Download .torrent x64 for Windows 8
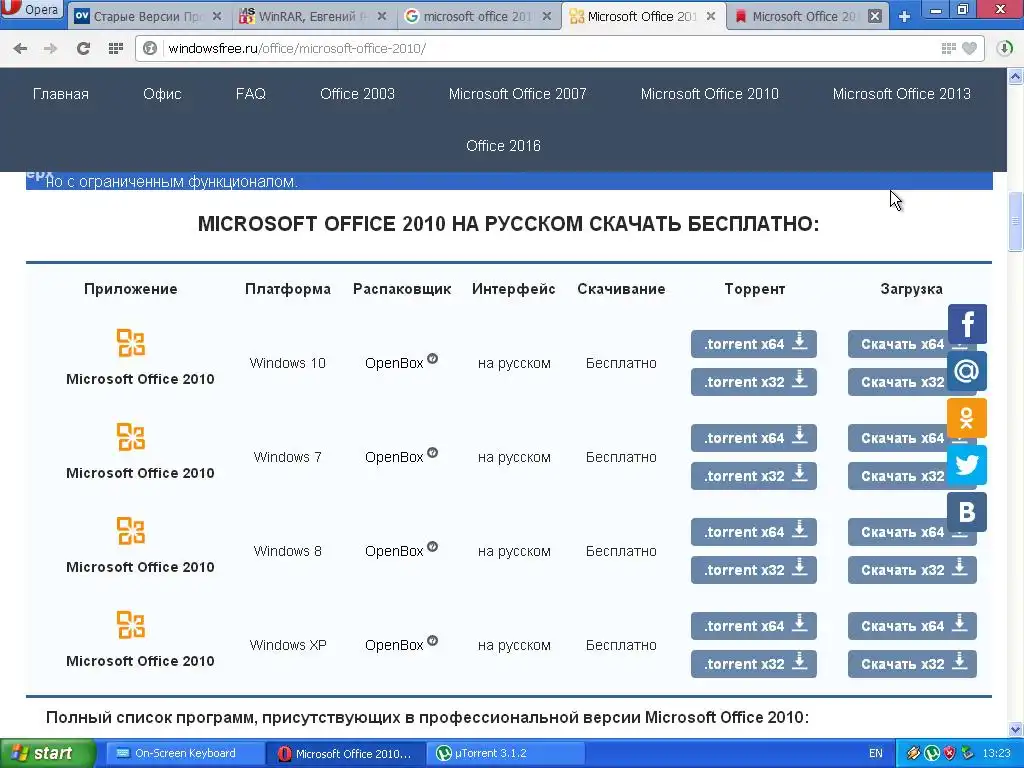This screenshot has width=1024, height=768. tap(754, 532)
